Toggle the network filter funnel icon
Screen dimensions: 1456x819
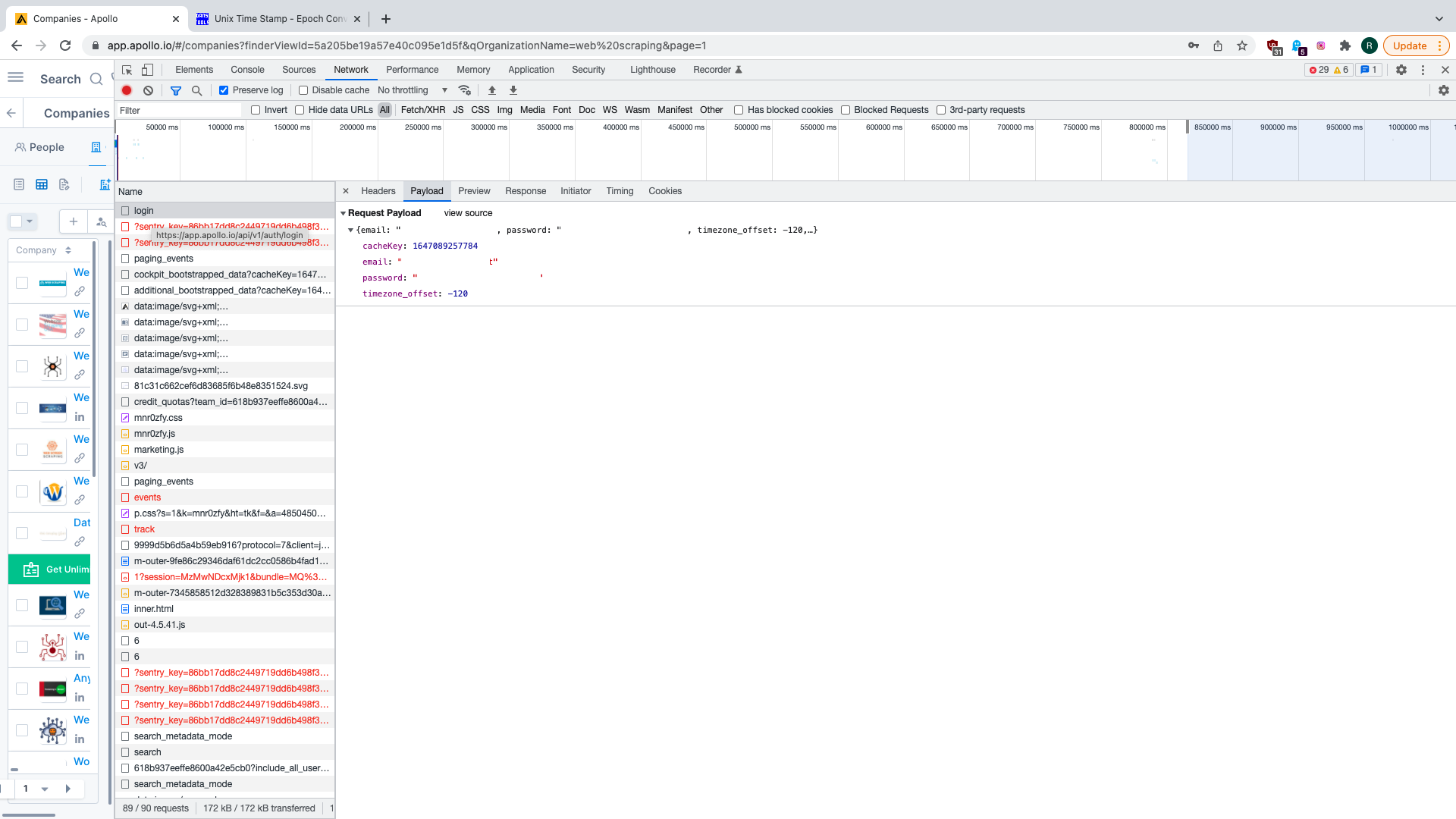tap(176, 90)
